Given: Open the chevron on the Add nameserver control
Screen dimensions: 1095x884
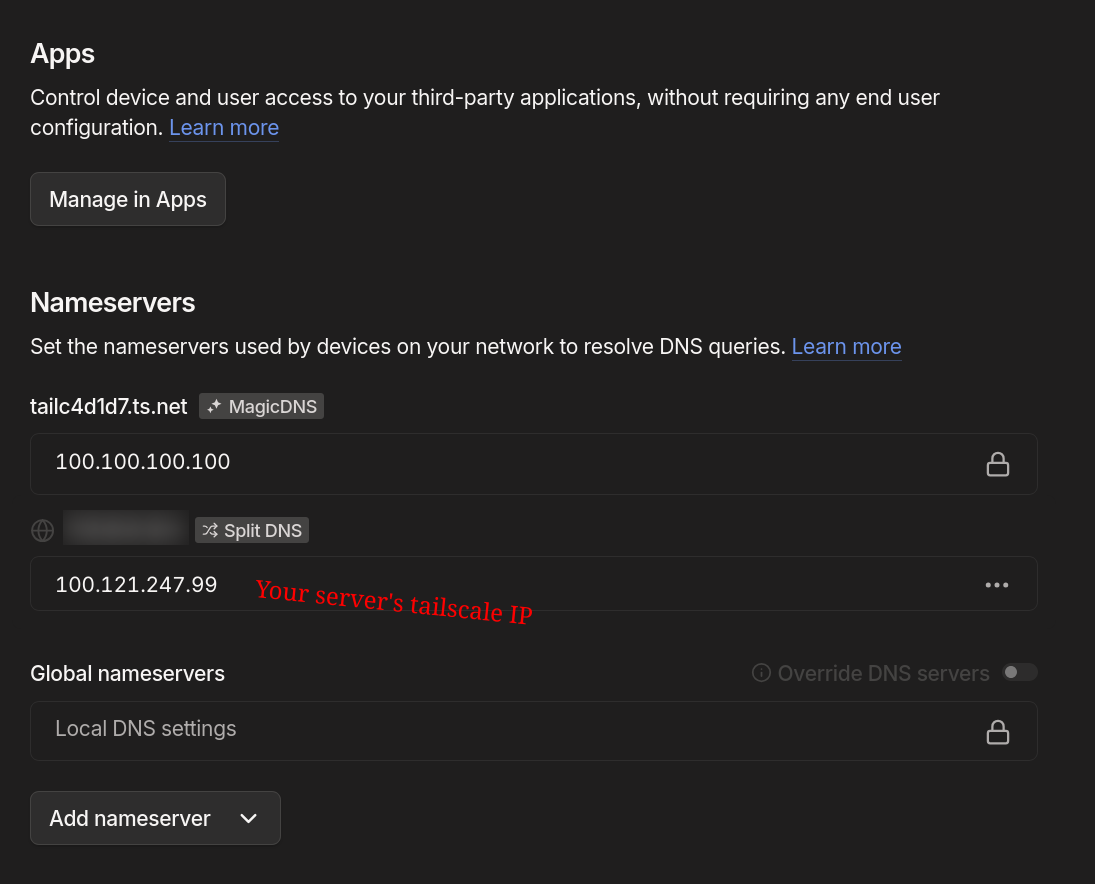Looking at the screenshot, I should pos(248,817).
